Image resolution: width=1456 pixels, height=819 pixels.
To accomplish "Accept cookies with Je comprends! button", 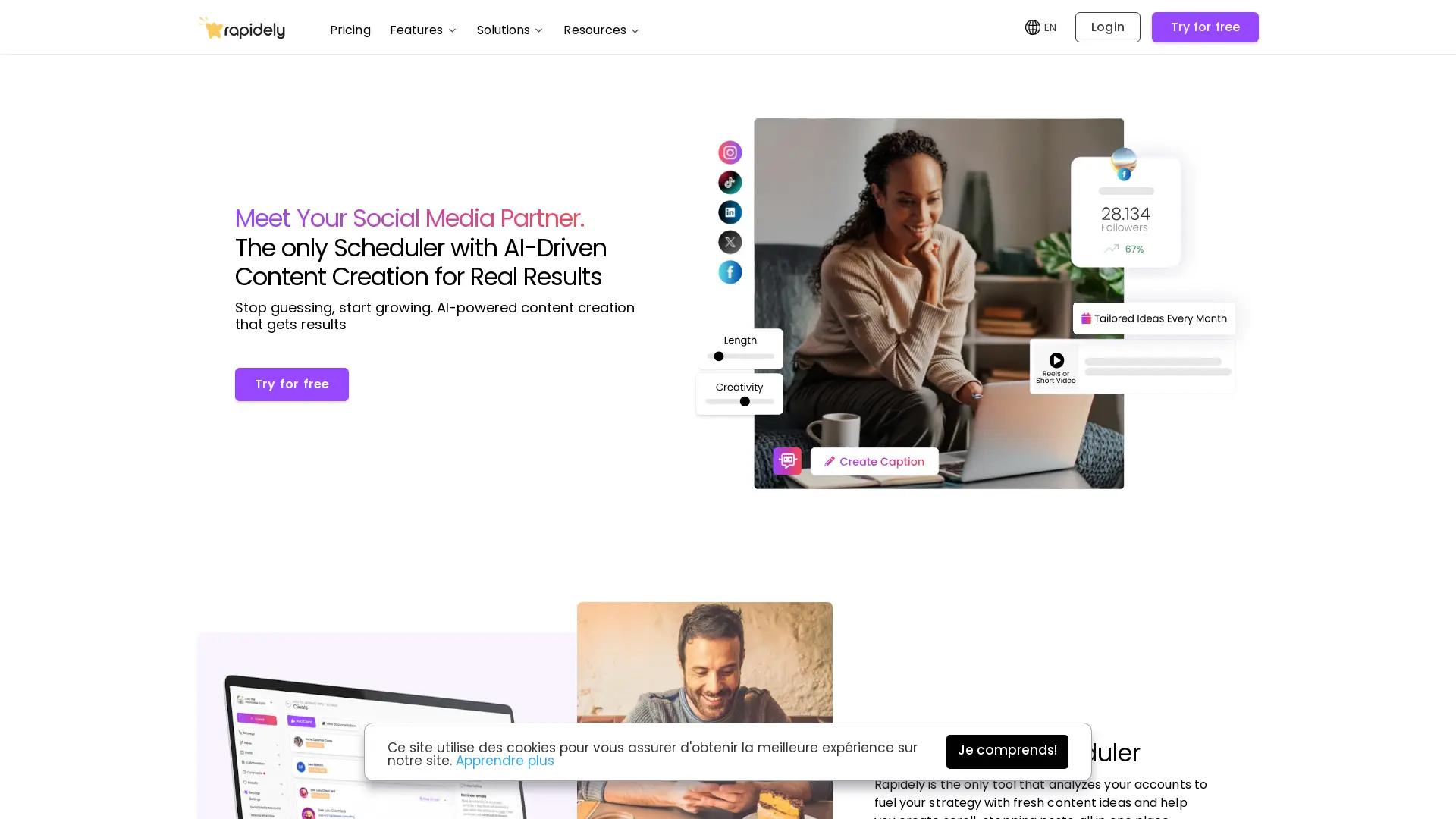I will point(1007,751).
